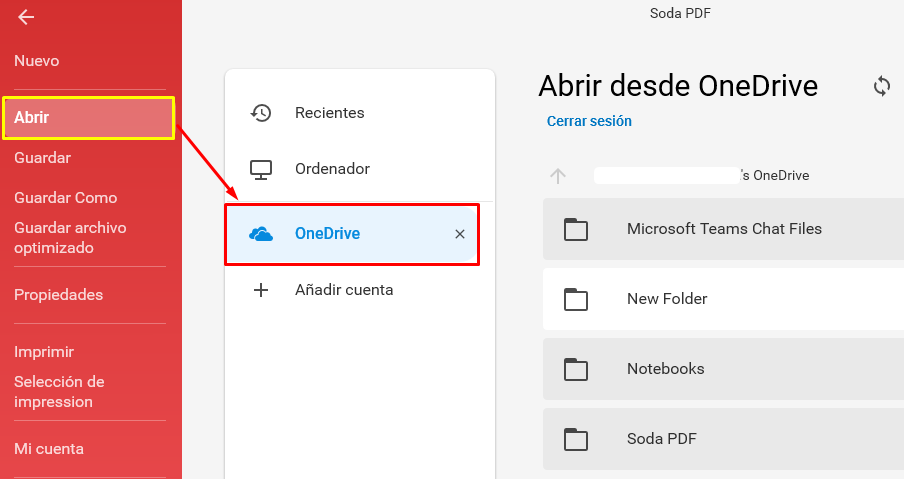Click the plus icon for Añadir cuenta

tap(261, 290)
